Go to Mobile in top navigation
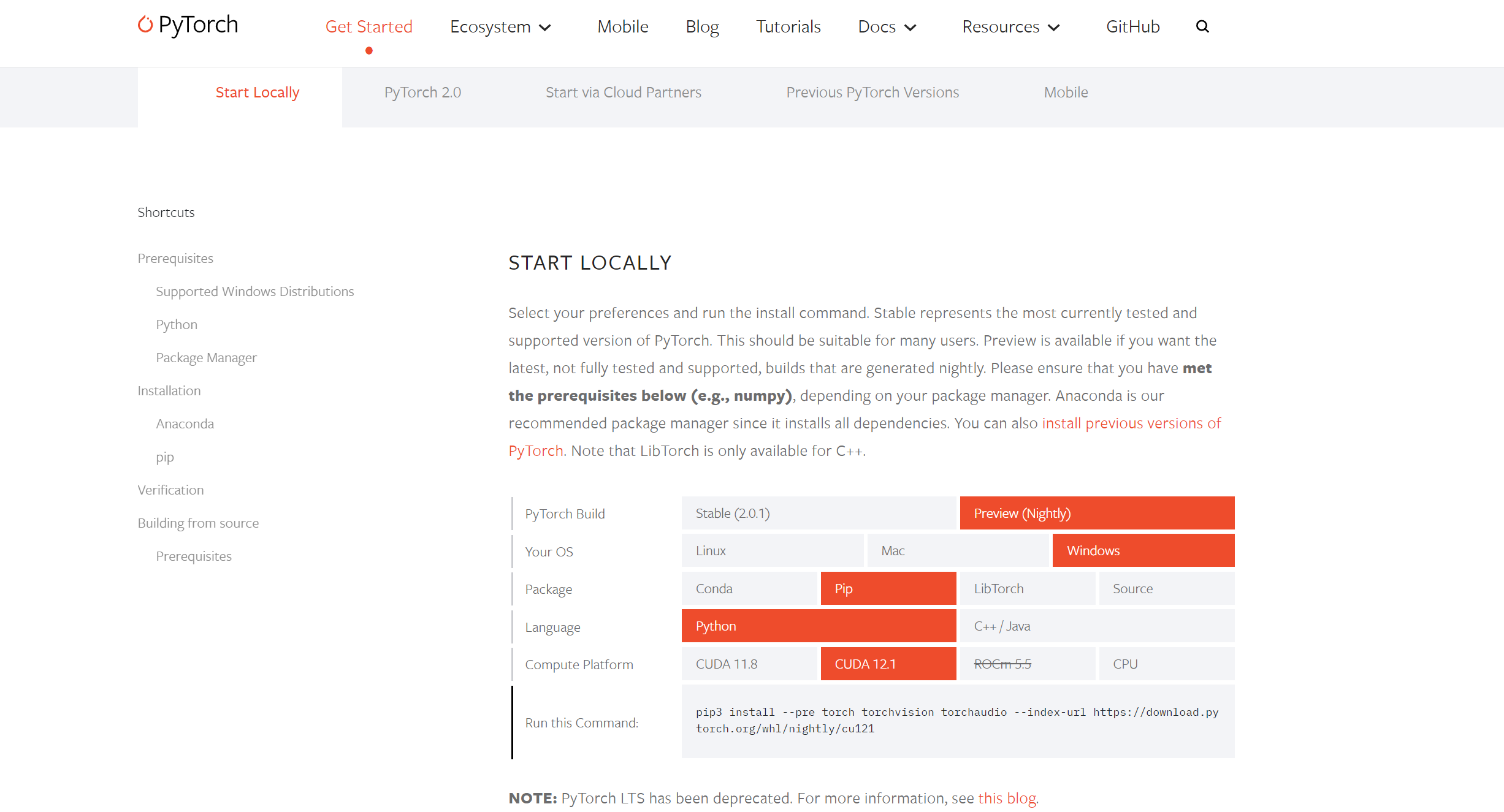The image size is (1504, 812). (x=623, y=27)
